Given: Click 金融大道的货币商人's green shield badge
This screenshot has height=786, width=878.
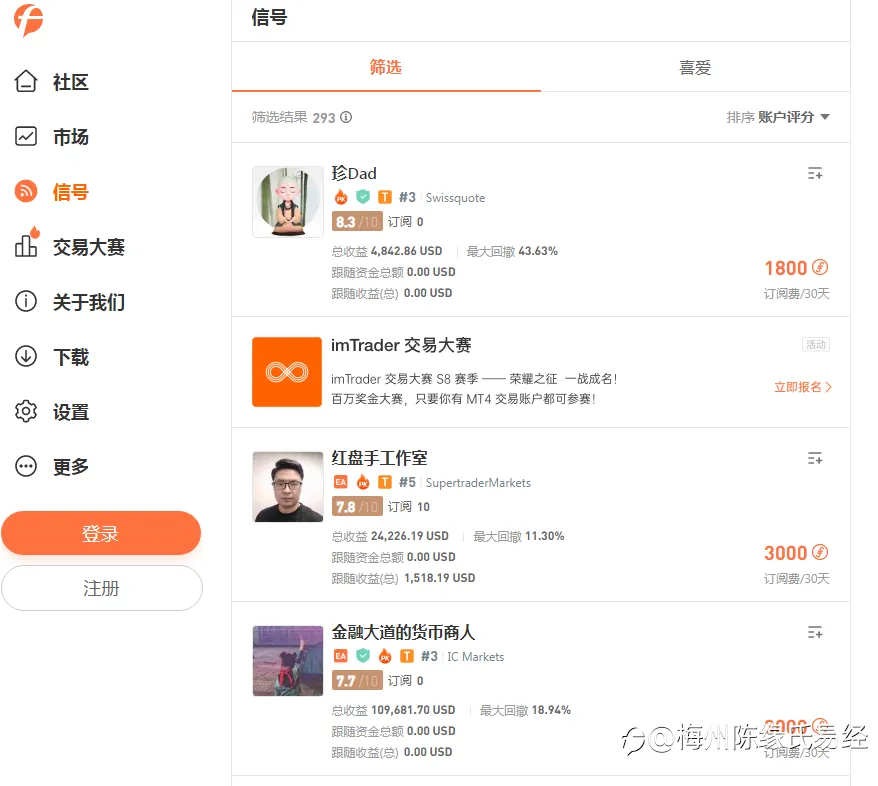Looking at the screenshot, I should click(363, 656).
